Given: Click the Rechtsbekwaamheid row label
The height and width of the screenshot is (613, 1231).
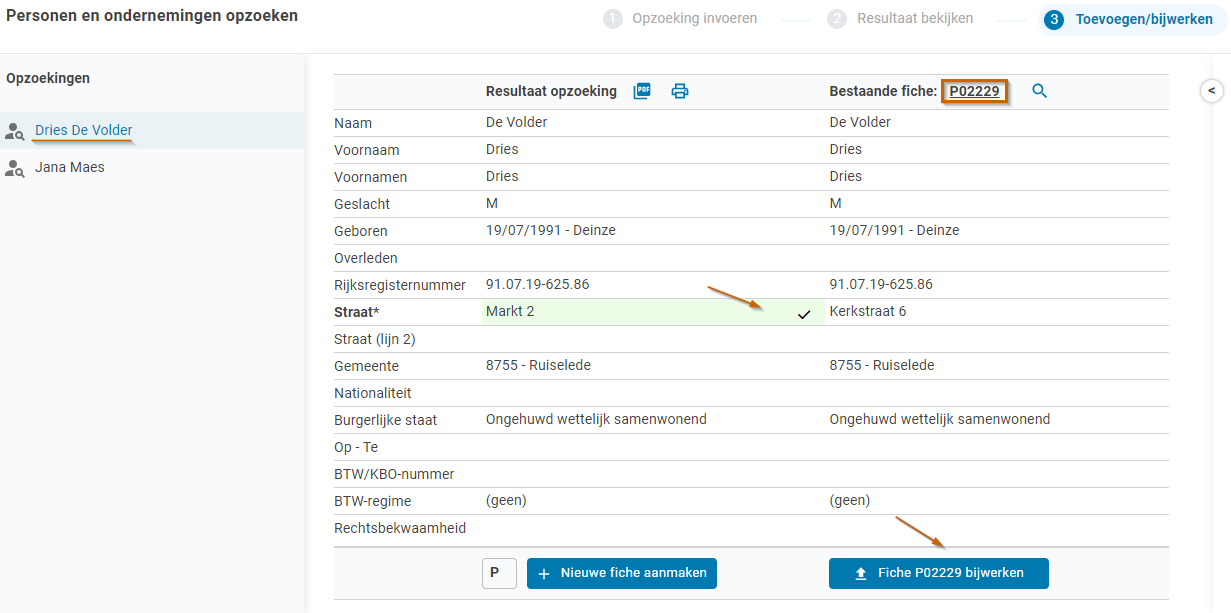Looking at the screenshot, I should [400, 528].
